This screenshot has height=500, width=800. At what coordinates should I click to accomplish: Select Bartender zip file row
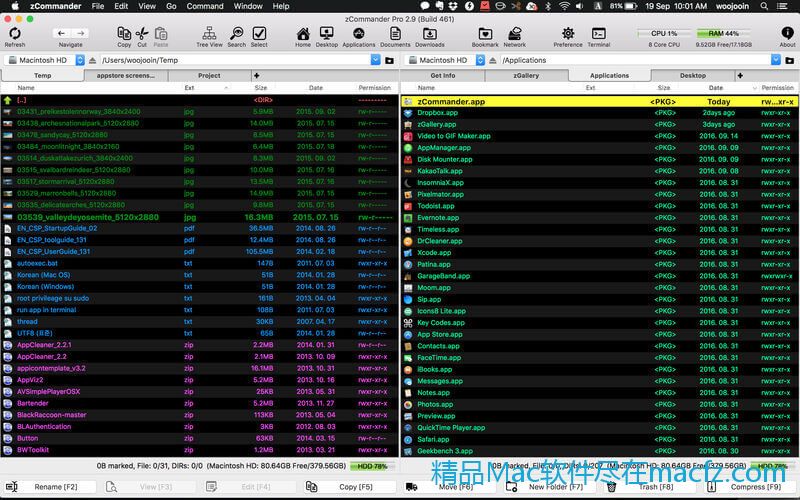click(199, 403)
